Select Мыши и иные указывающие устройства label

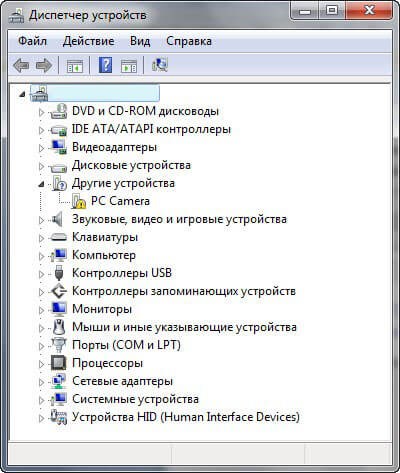[184, 327]
